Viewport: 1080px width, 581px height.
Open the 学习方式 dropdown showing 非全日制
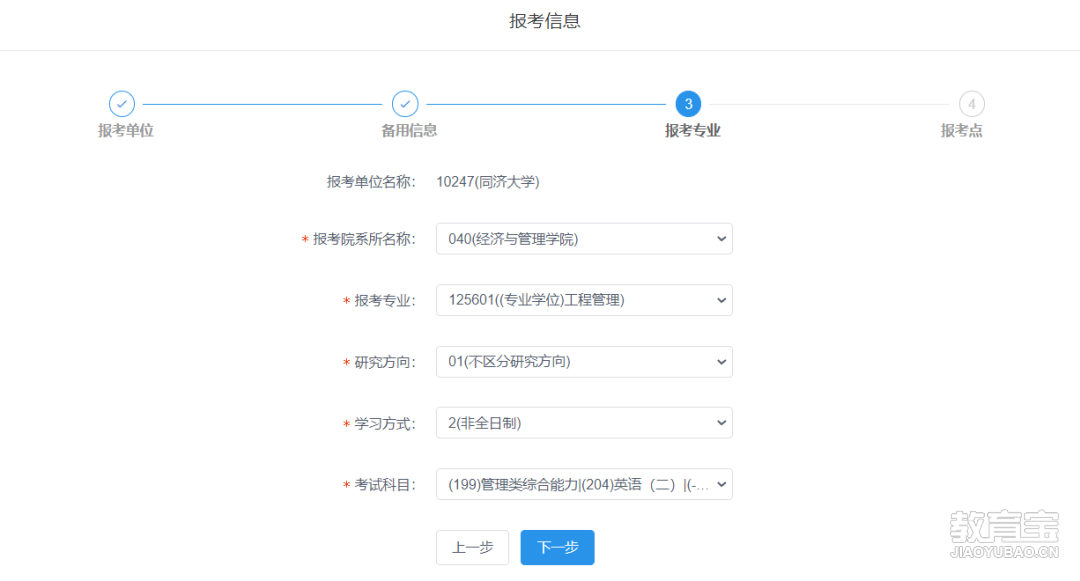(x=584, y=423)
